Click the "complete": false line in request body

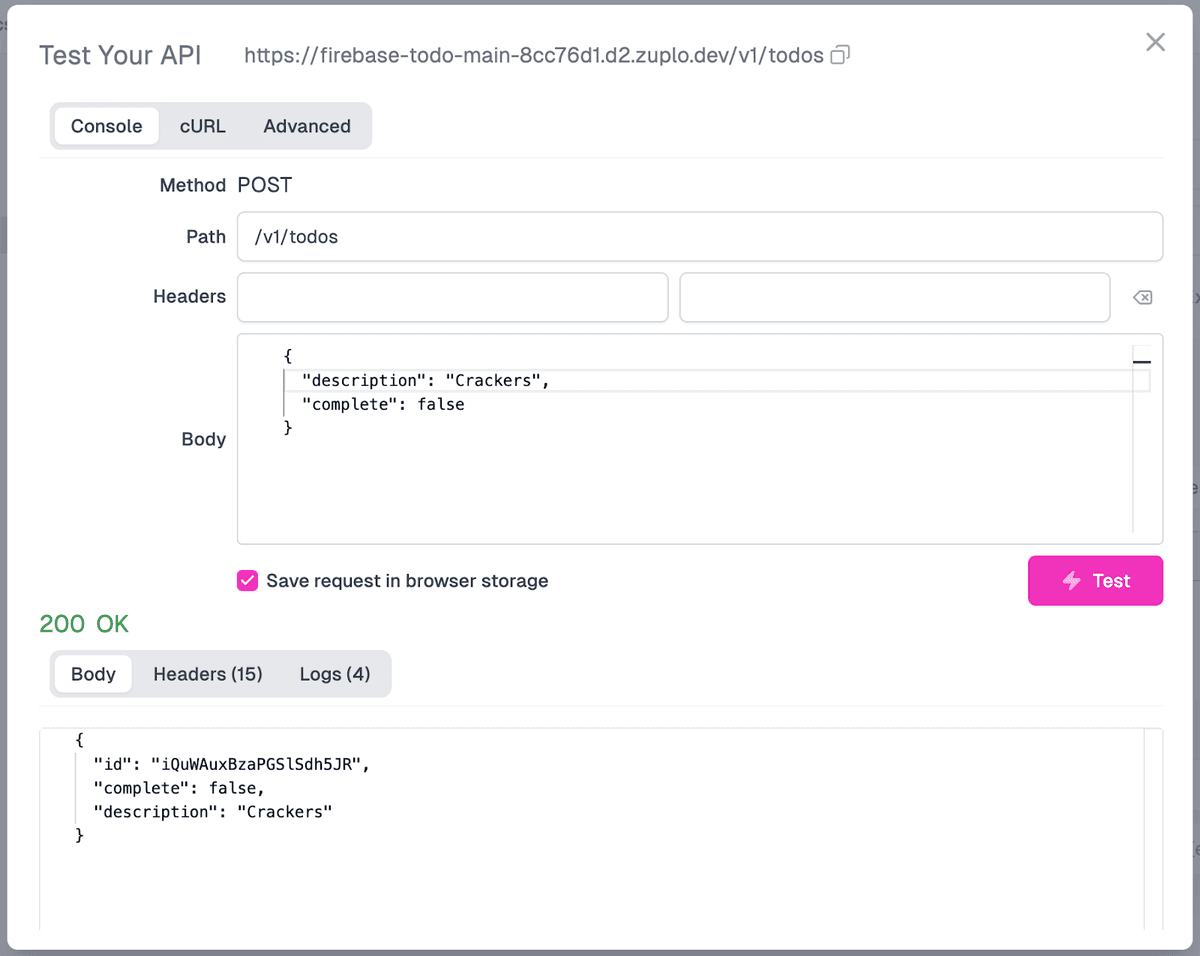click(384, 404)
